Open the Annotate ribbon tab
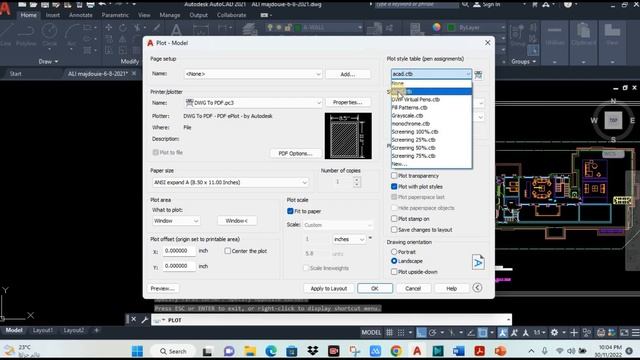 click(80, 15)
